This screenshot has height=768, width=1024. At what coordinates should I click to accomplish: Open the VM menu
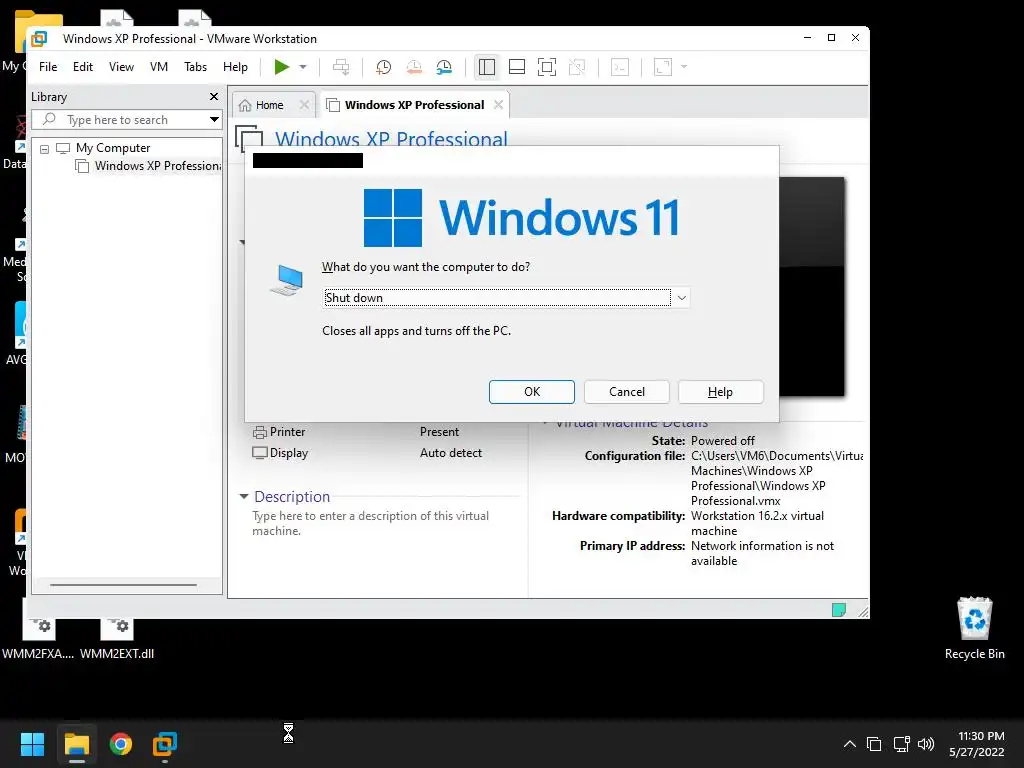[x=159, y=67]
